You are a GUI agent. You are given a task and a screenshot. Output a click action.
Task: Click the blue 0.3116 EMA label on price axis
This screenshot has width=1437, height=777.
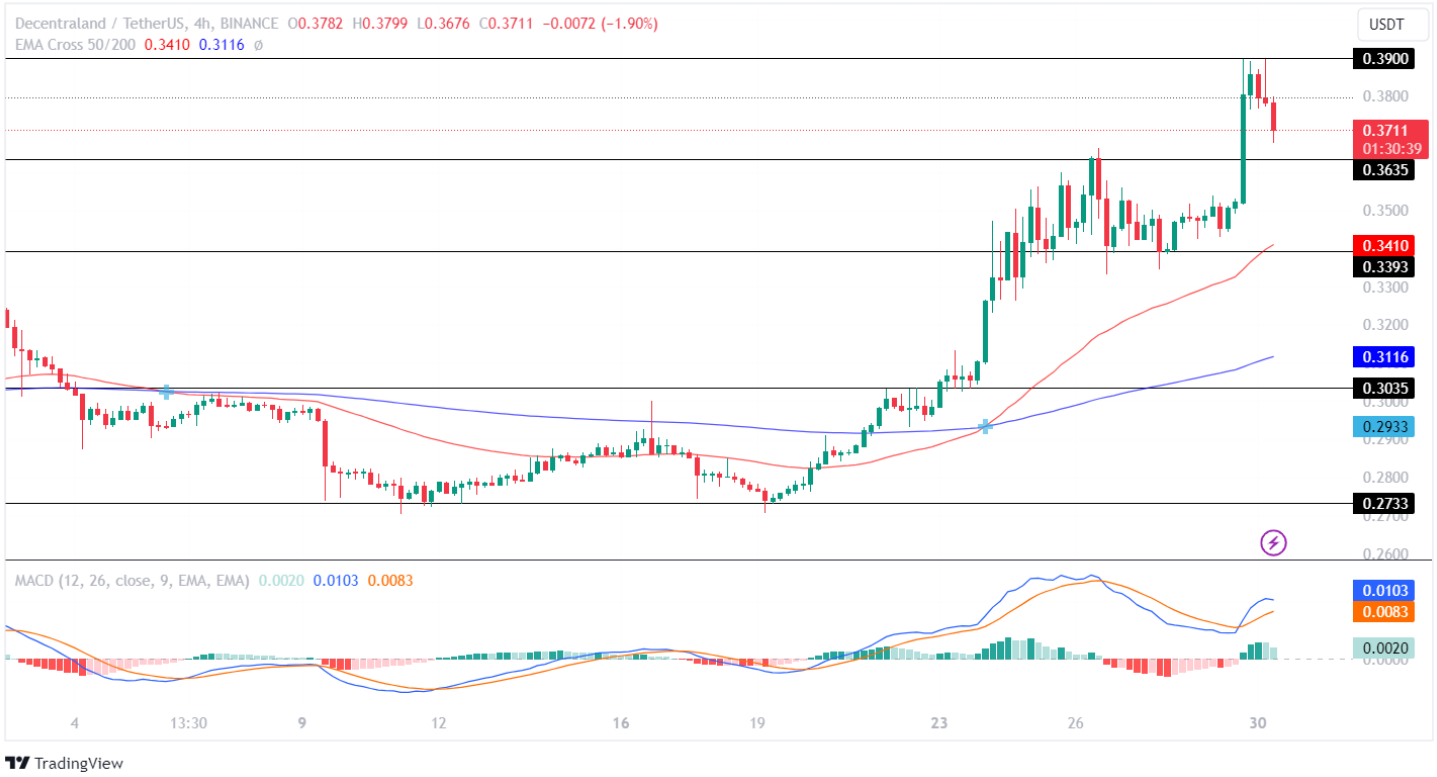(1385, 356)
